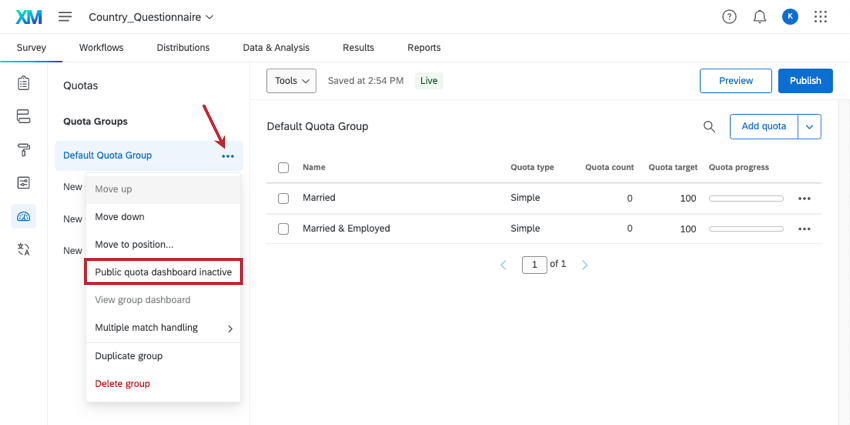Open Look and Feel paint roller icon
Viewport: 850px width, 425px height.
pos(23,149)
